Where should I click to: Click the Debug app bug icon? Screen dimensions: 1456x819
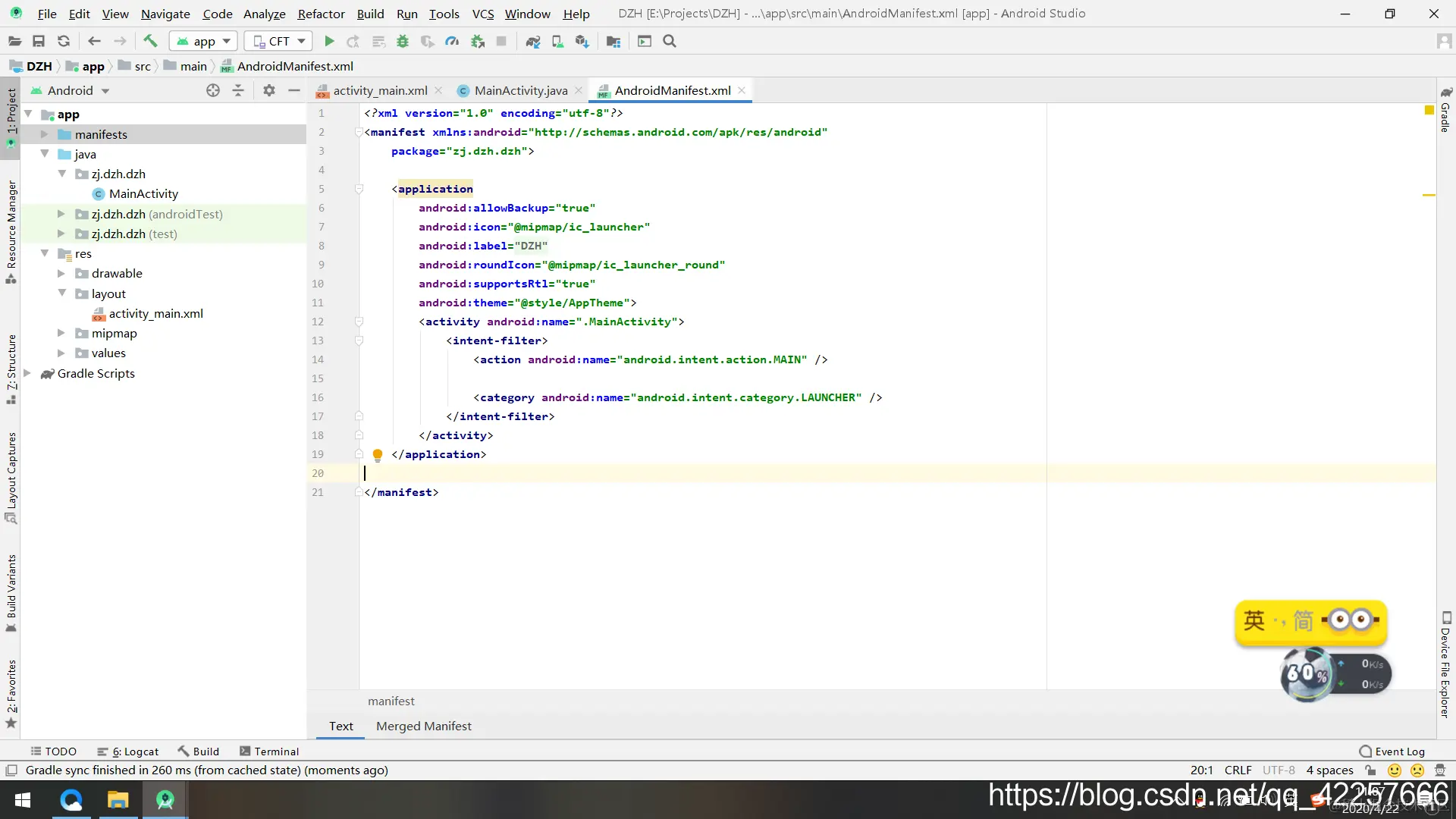pyautogui.click(x=403, y=42)
